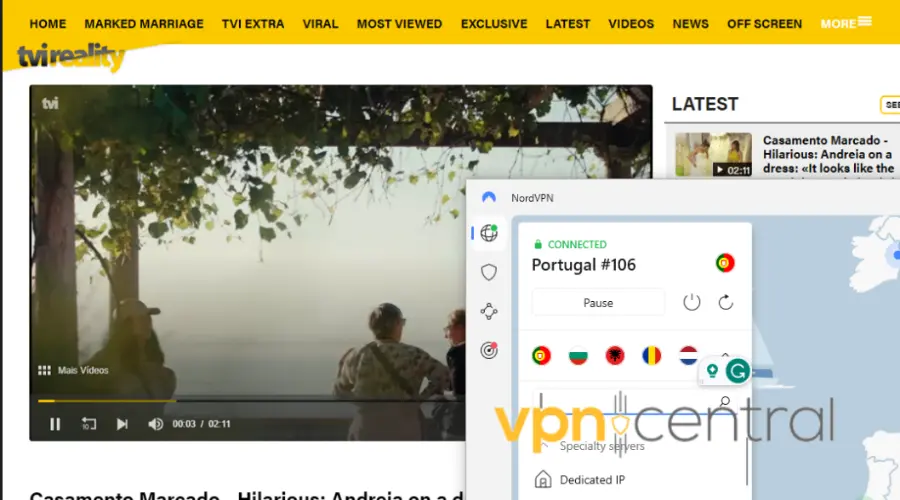This screenshot has height=500, width=900.
Task: Click the Grammarly G icon
Action: (738, 371)
